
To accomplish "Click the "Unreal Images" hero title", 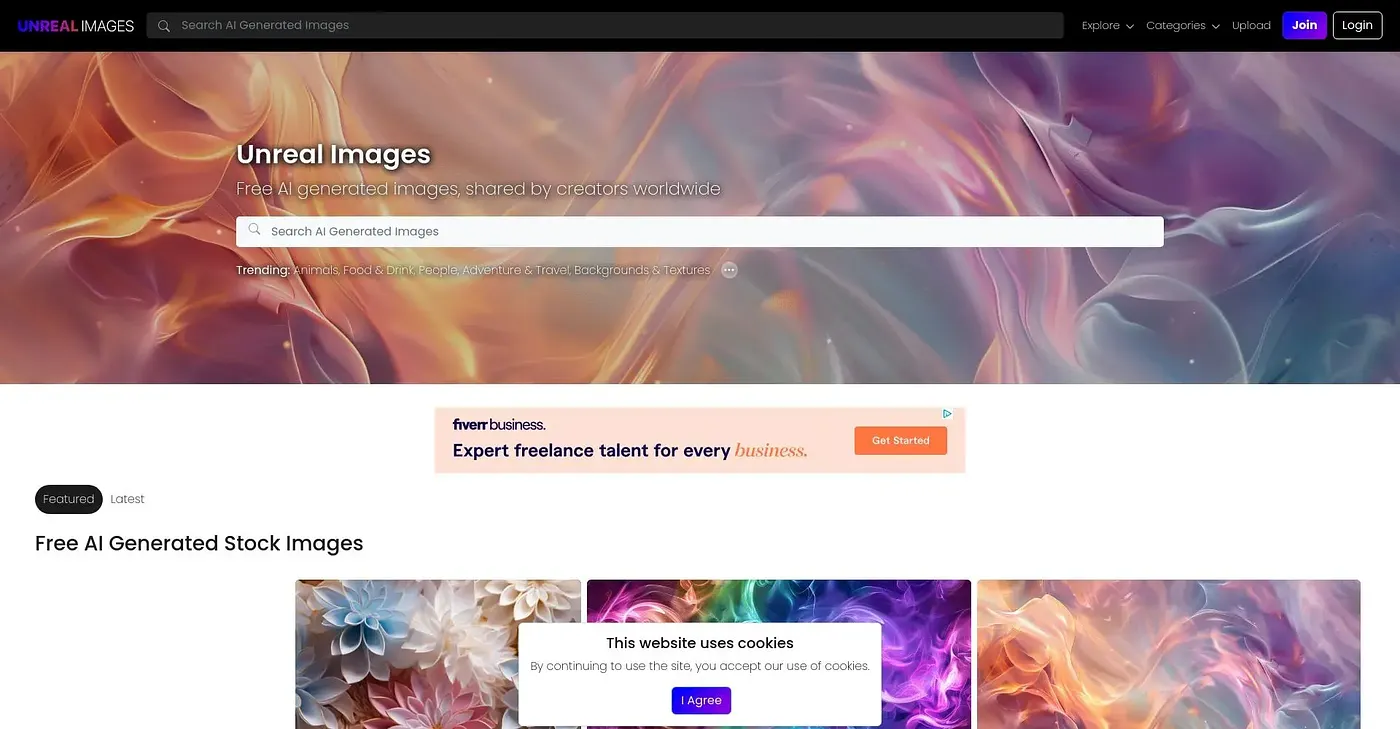I will [333, 154].
